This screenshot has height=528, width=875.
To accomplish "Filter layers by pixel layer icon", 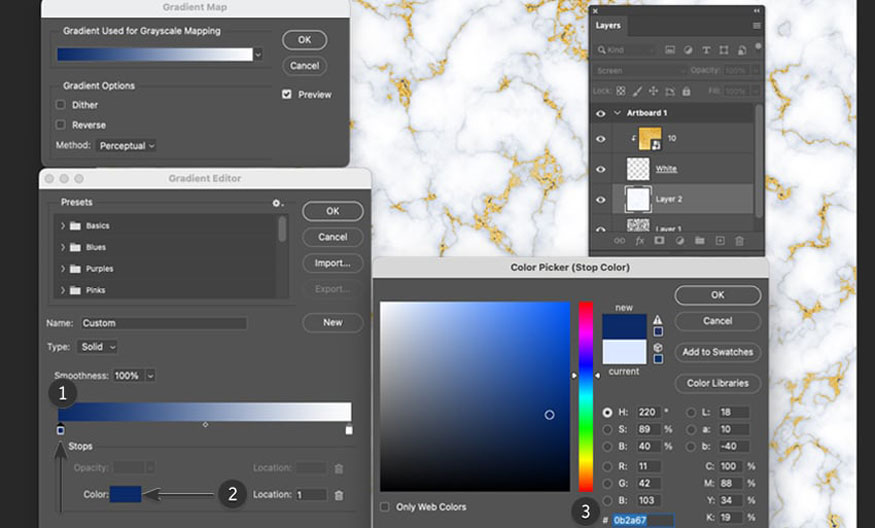I will [x=670, y=50].
